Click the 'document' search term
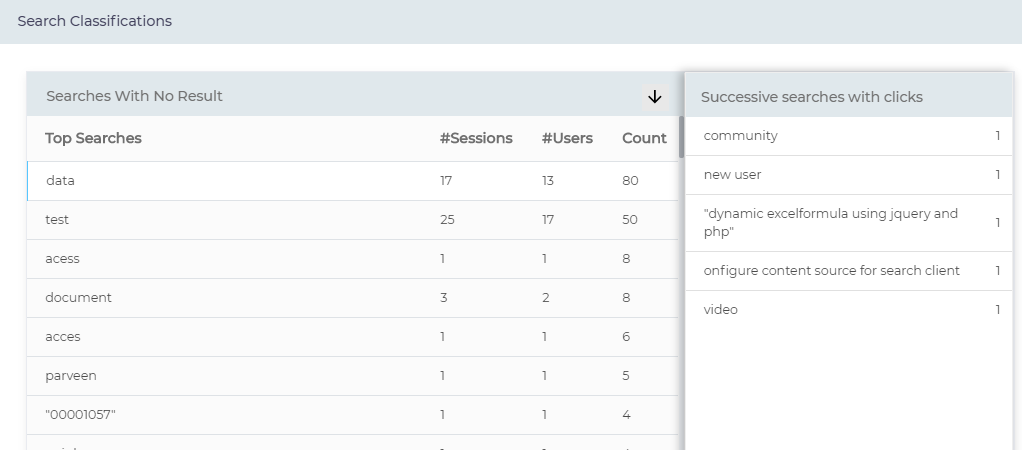 pyautogui.click(x=78, y=297)
